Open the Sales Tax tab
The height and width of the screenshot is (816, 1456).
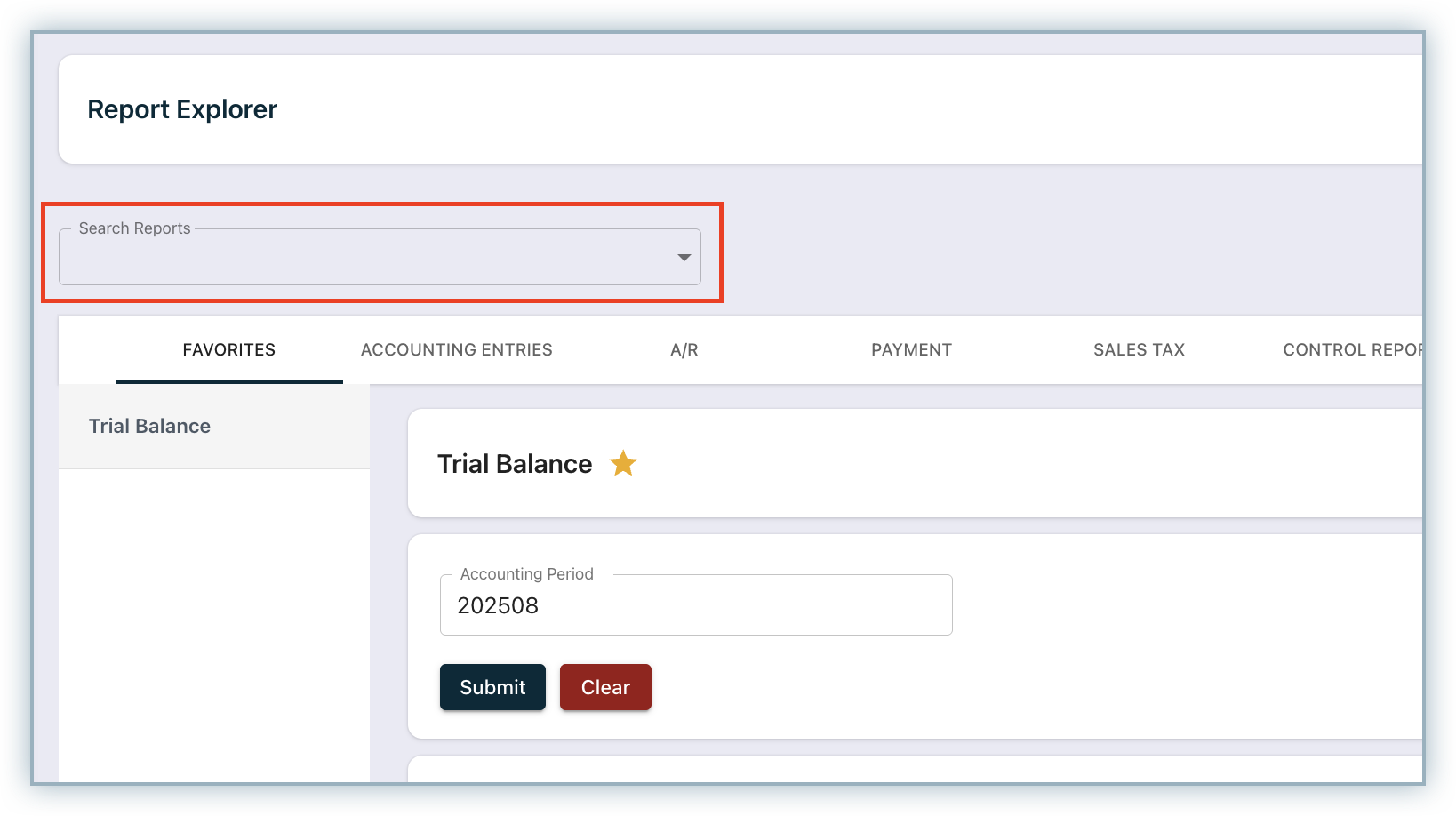pyautogui.click(x=1139, y=350)
